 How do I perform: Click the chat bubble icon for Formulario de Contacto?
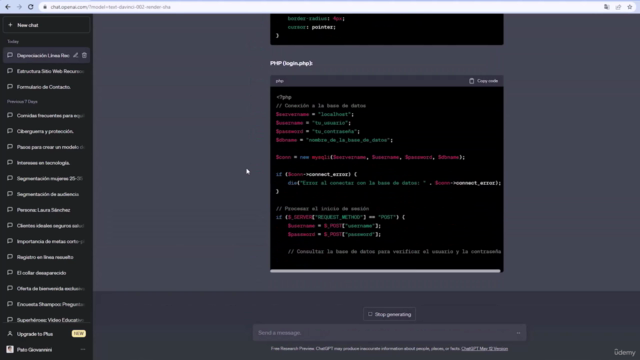click(10, 87)
